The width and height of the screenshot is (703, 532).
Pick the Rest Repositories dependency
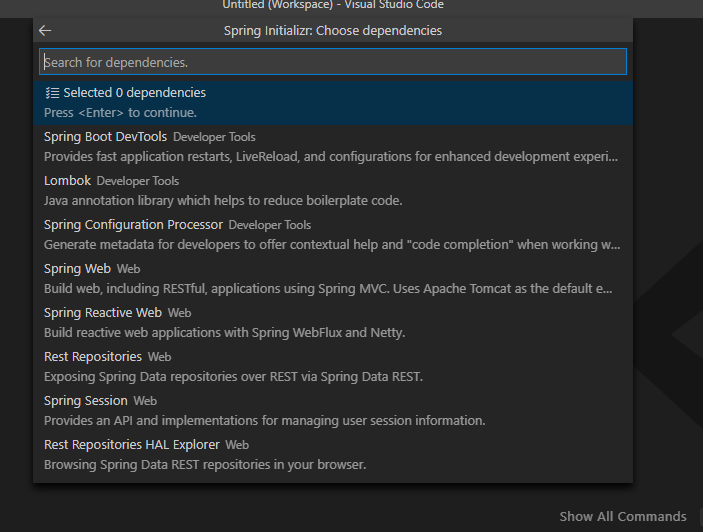coord(333,366)
